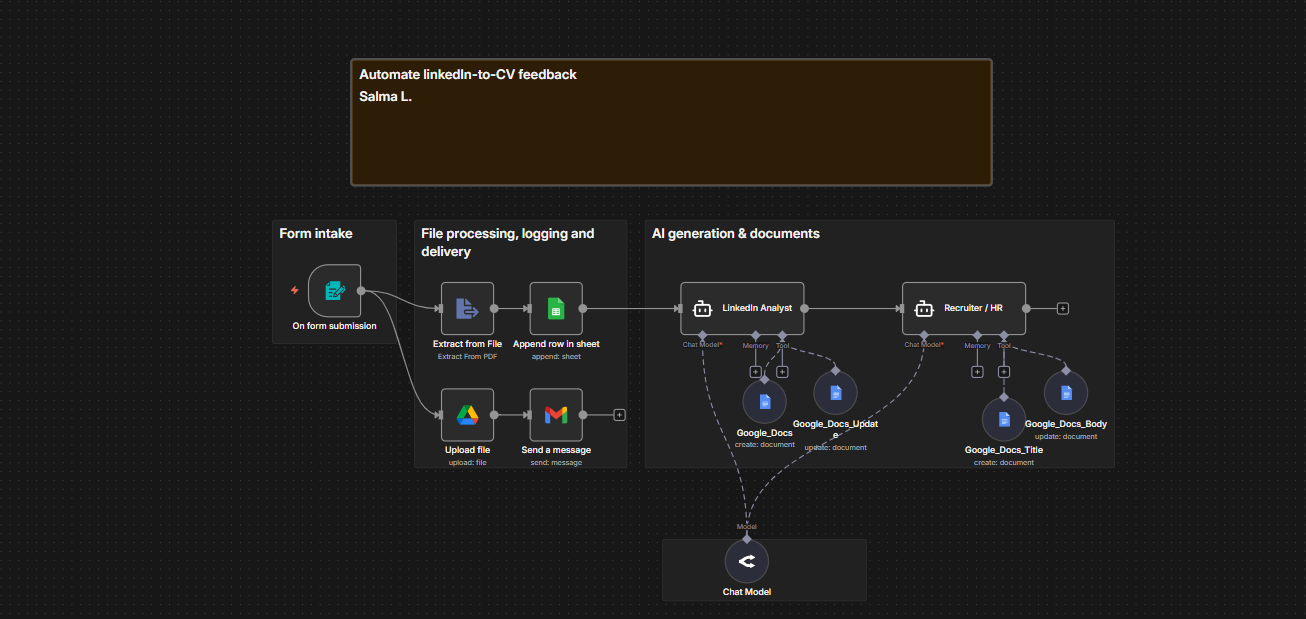Open the Chat Model node

746,561
